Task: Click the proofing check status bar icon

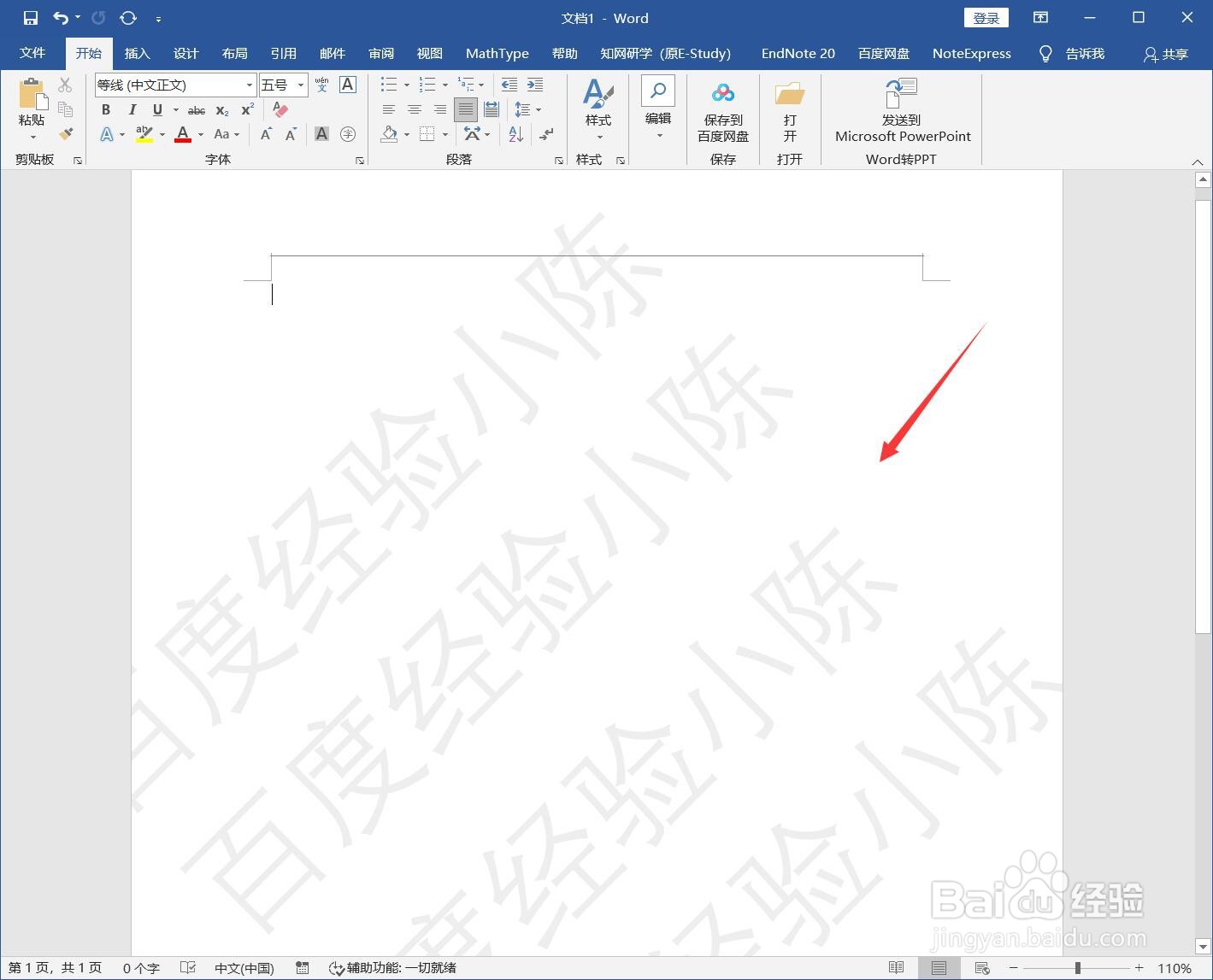Action: click(188, 968)
